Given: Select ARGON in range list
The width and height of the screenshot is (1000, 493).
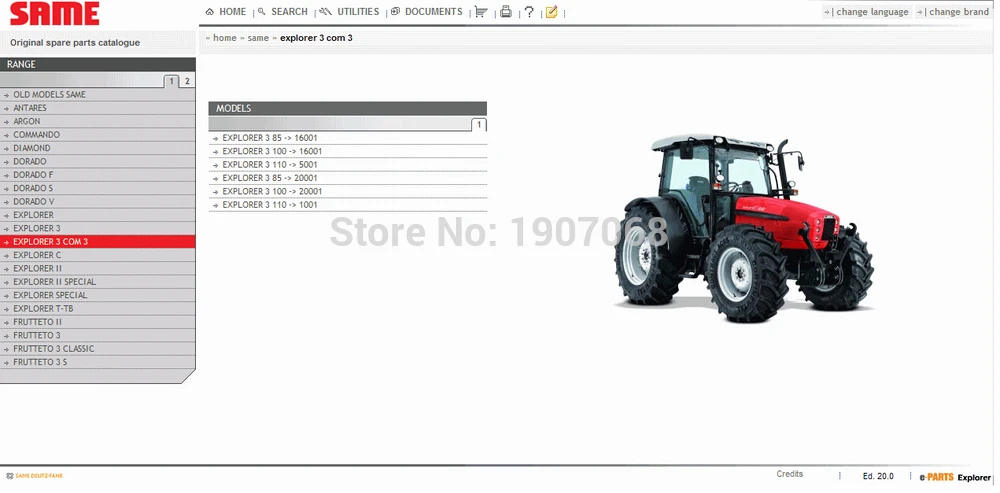Looking at the screenshot, I should pyautogui.click(x=98, y=121).
